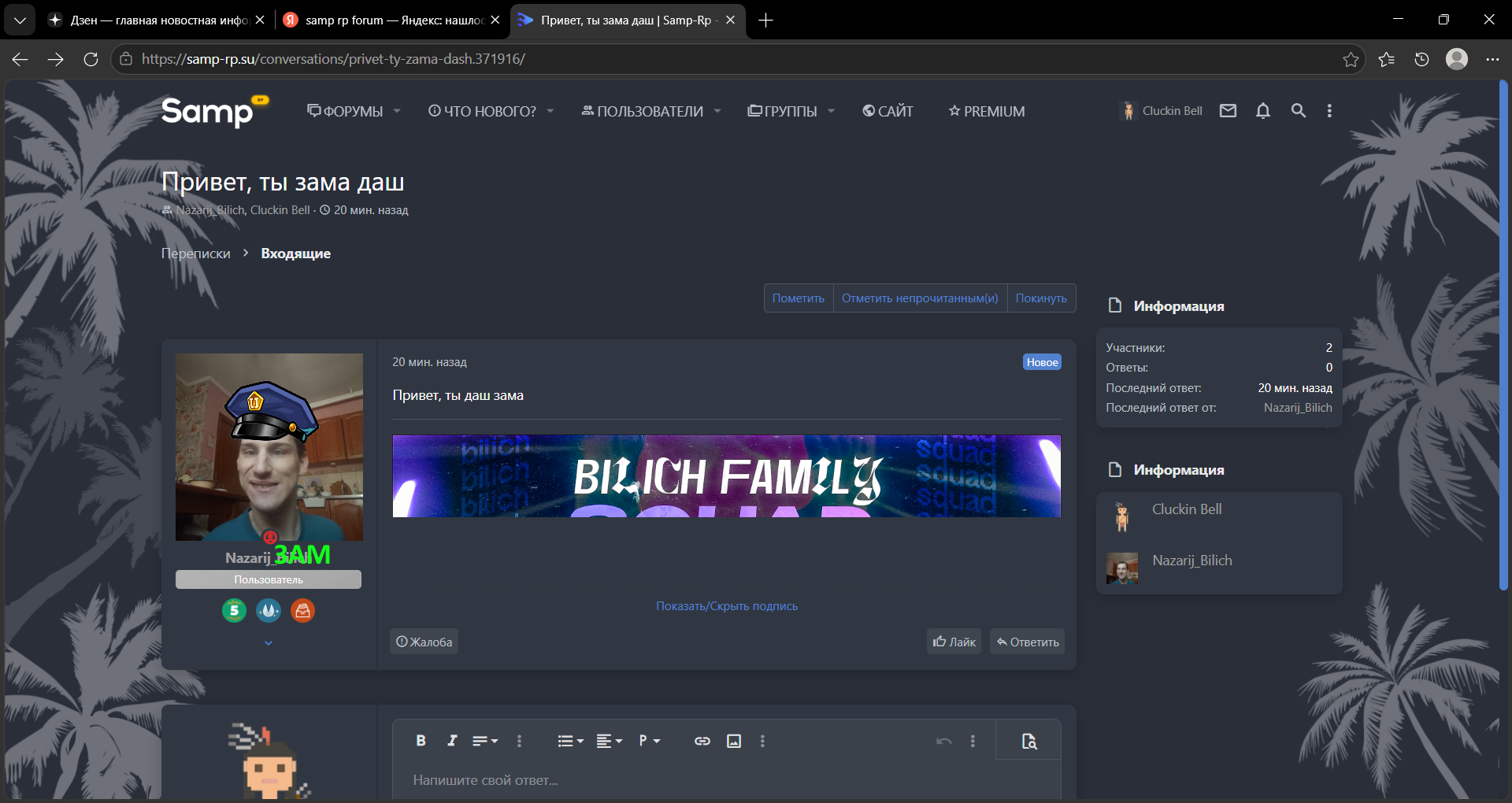
Task: Click the Ответить reply button
Action: pyautogui.click(x=1027, y=642)
